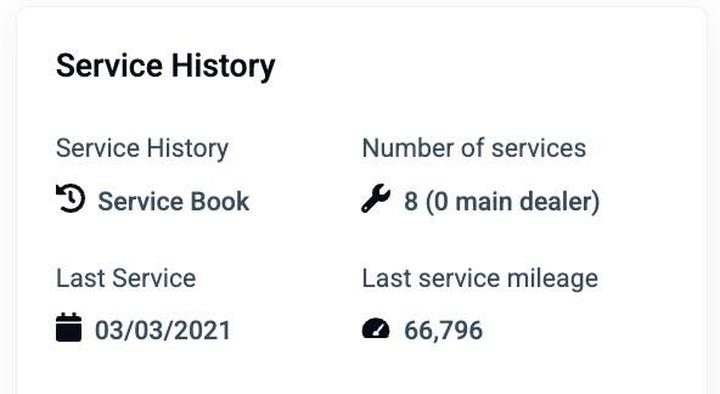720x394 pixels.
Task: Click the wrench icon for number of services
Action: click(x=376, y=198)
